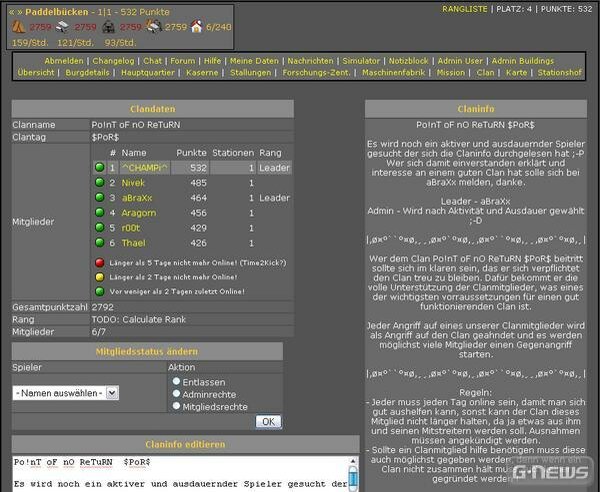600x492 pixels.
Task: Open the RANGLISTE ranking link
Action: pos(465,9)
